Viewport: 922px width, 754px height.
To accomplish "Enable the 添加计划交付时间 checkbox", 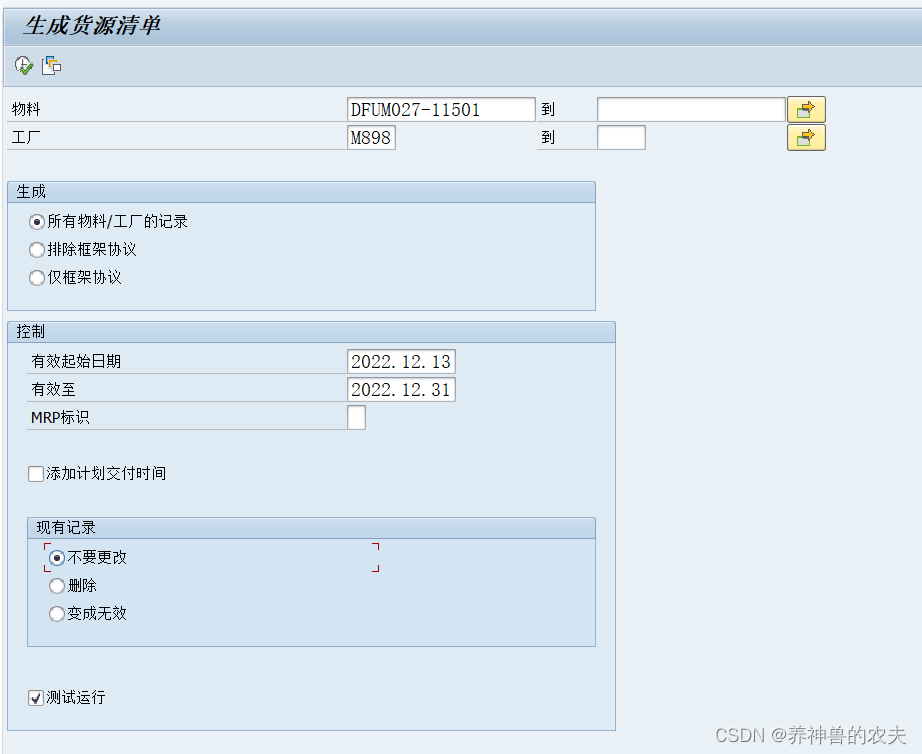I will pos(35,473).
